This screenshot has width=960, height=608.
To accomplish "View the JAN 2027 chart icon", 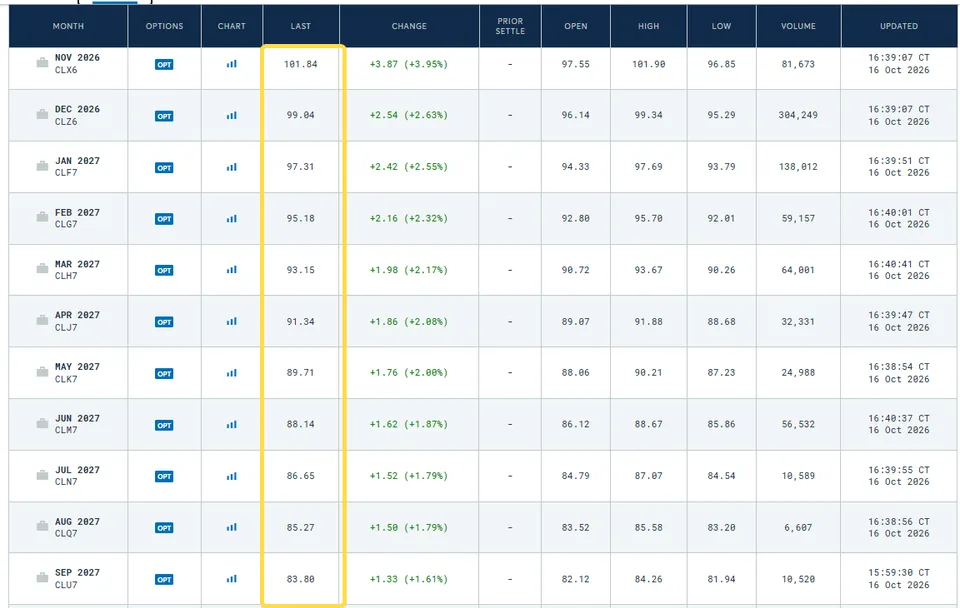I will (x=231, y=167).
